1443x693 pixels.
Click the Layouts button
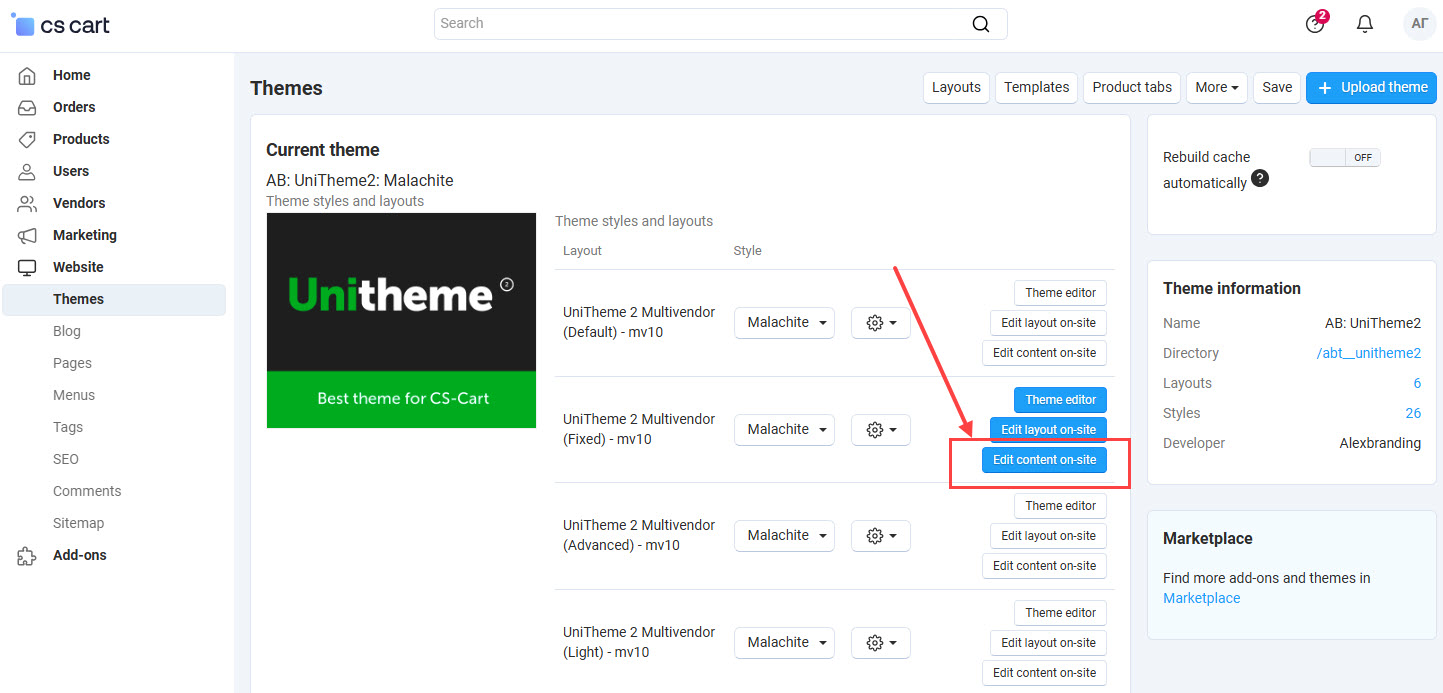(x=956, y=87)
